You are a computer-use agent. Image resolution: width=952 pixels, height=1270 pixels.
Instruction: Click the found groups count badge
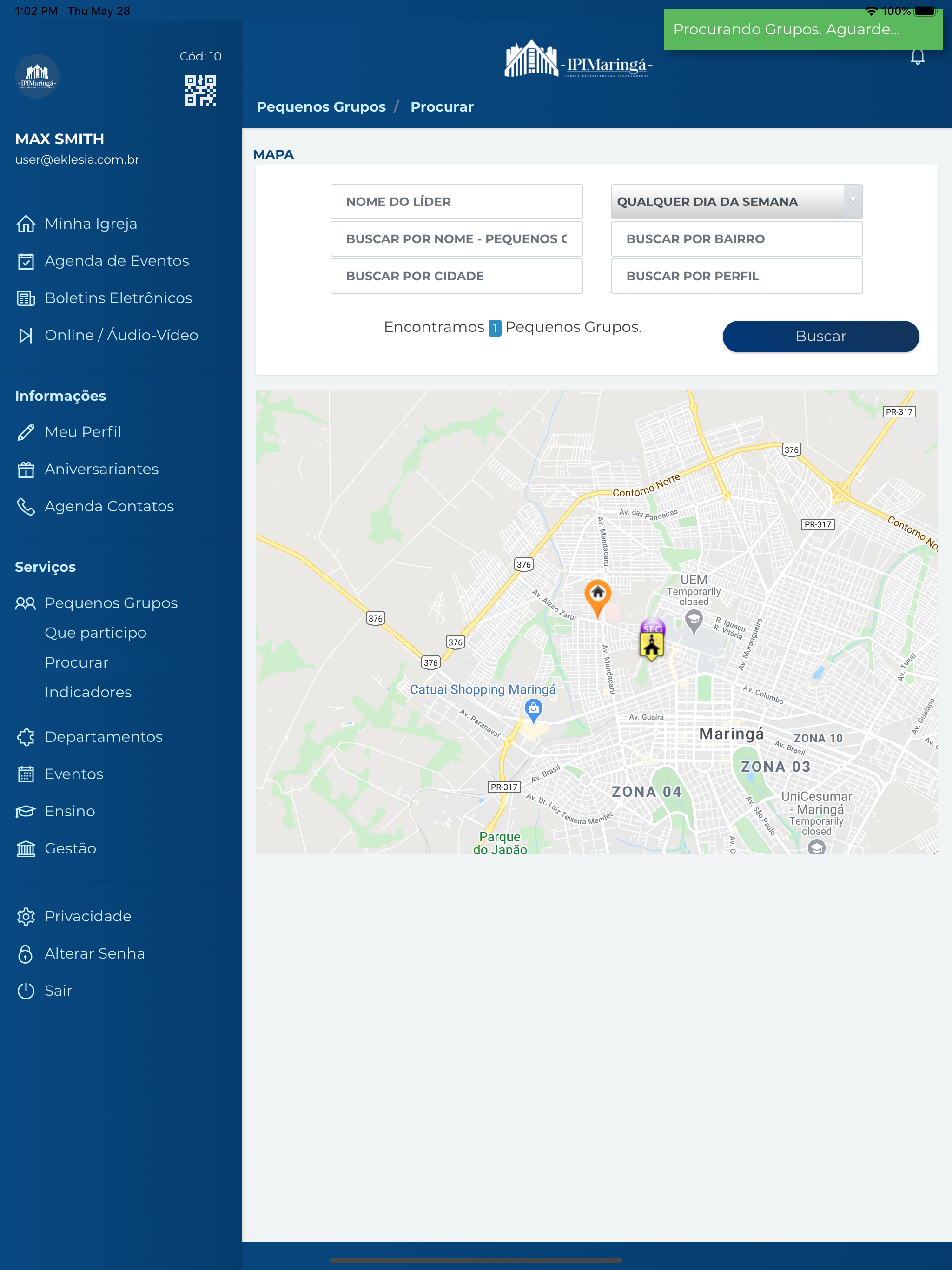[x=495, y=328]
